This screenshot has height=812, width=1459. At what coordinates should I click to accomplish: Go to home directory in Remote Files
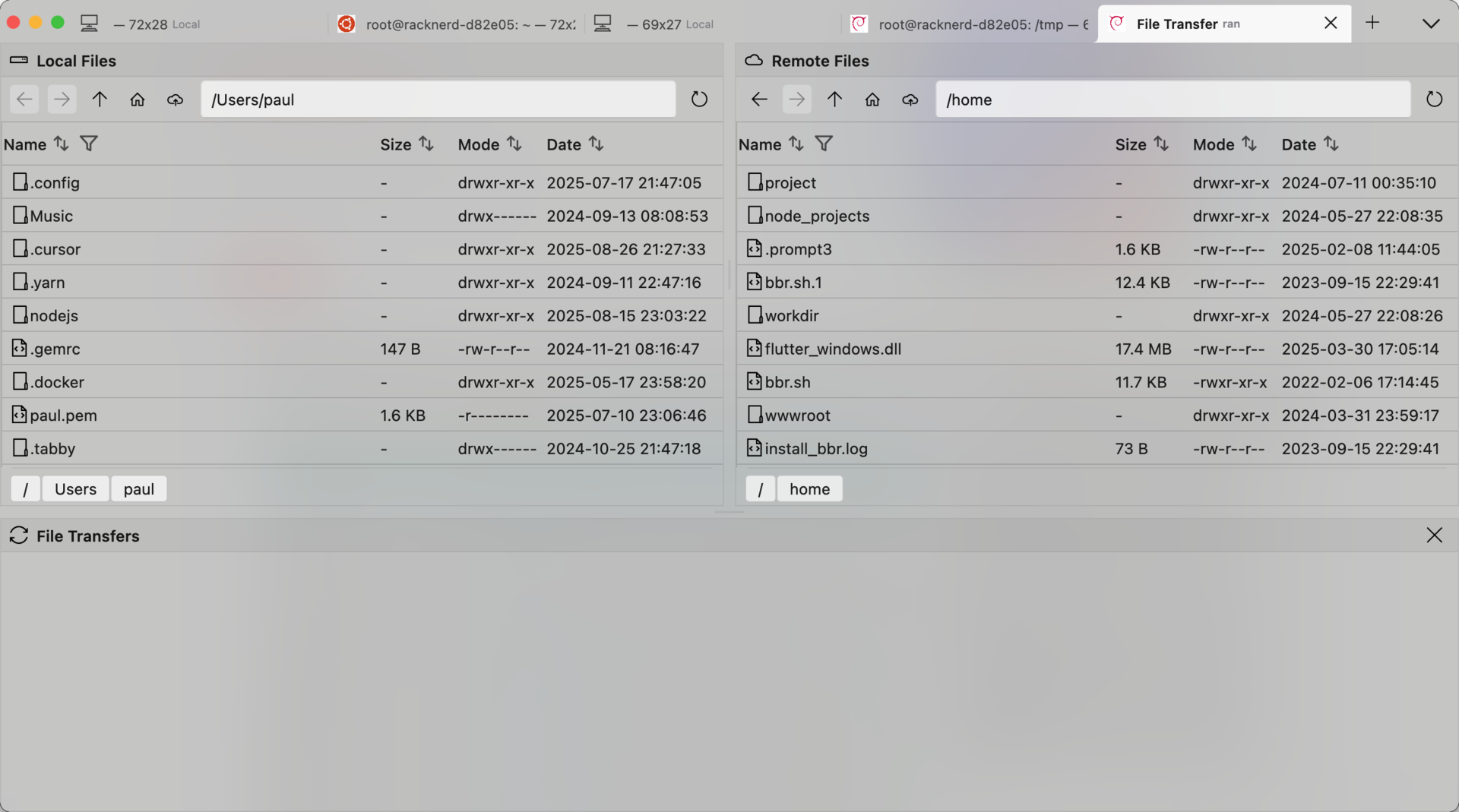tap(872, 100)
